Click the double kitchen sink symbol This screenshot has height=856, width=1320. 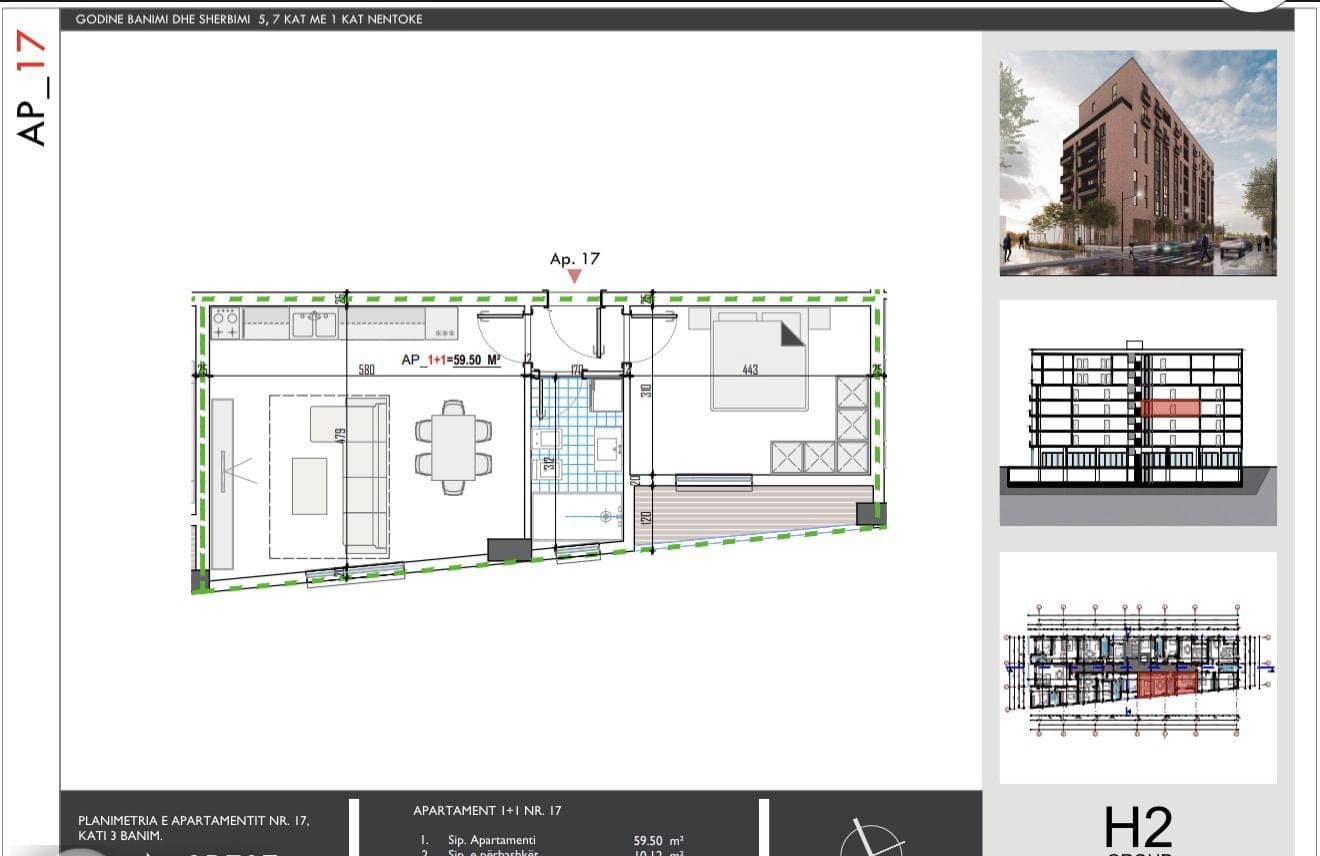pos(314,324)
